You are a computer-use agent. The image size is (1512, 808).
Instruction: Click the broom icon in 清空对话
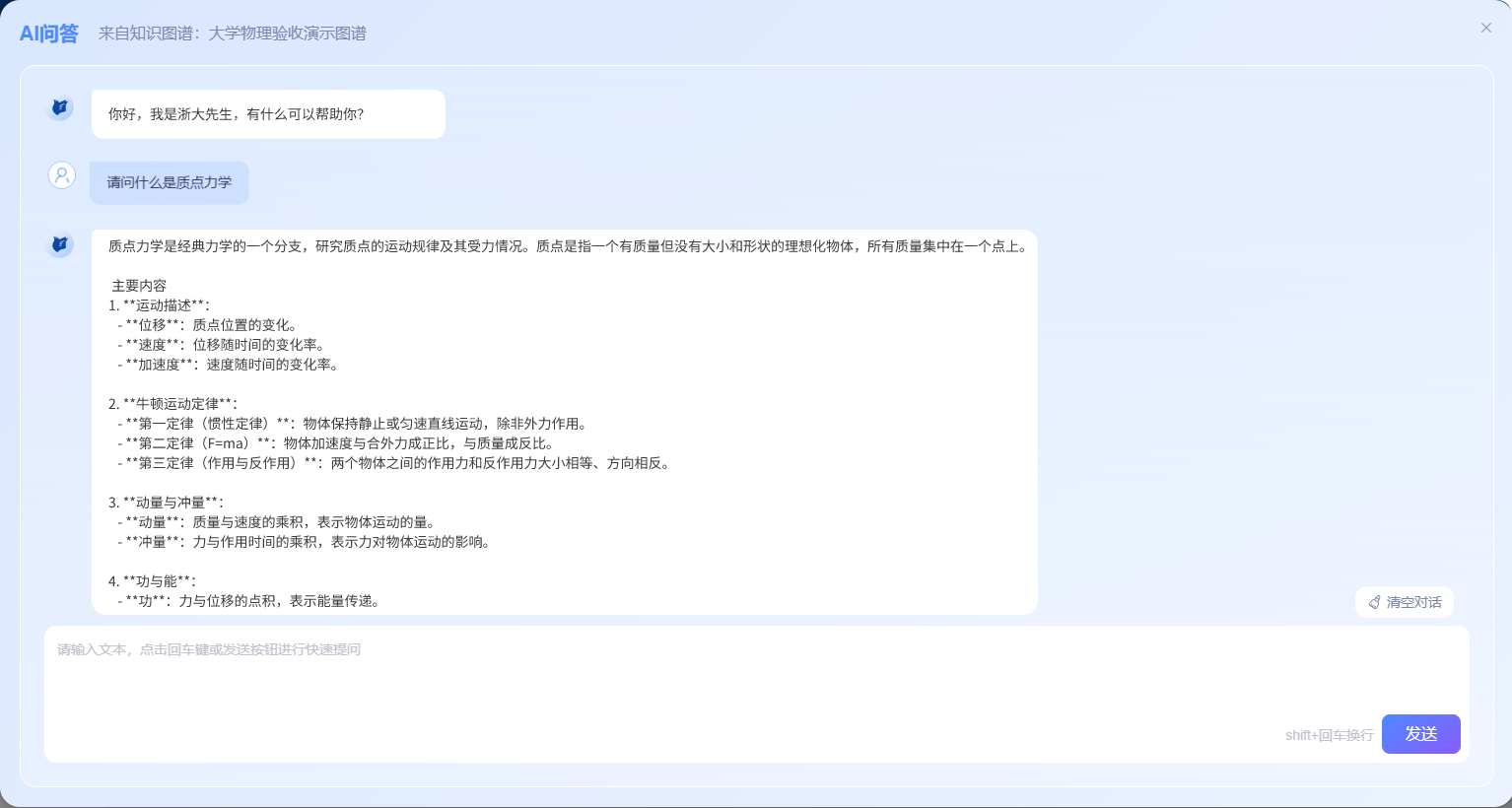1375,602
